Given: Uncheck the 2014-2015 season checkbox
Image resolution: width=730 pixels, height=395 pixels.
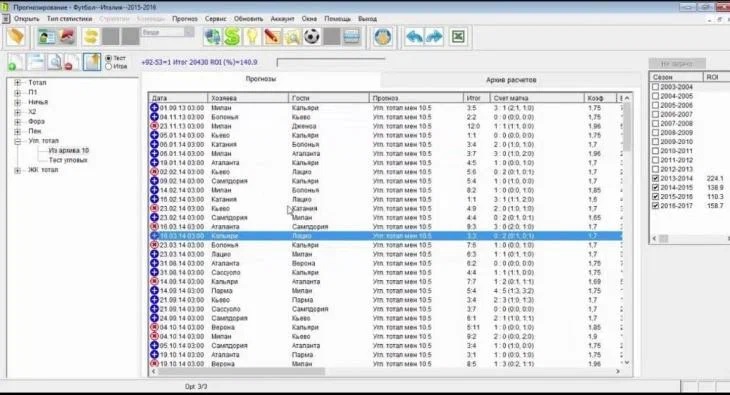Looking at the screenshot, I should pyautogui.click(x=656, y=187).
